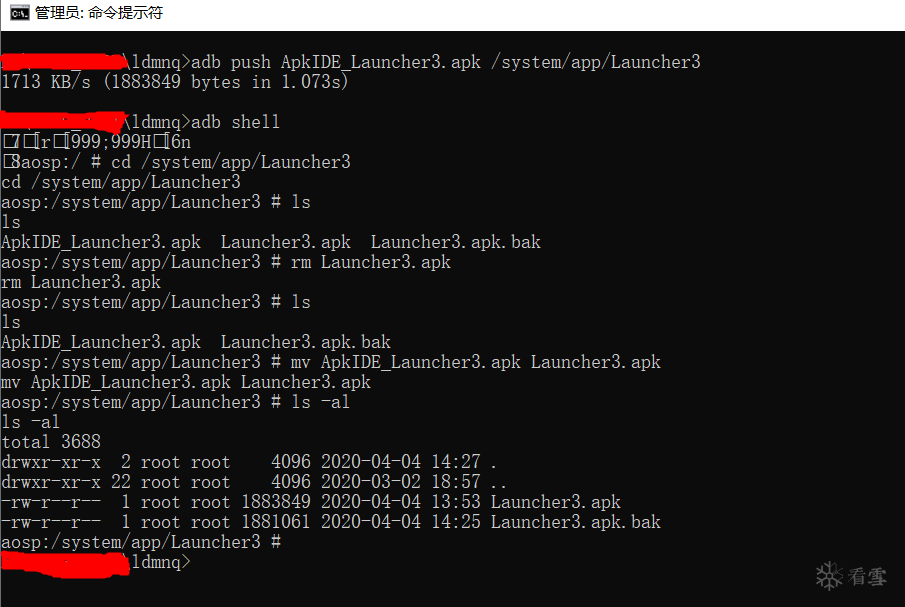The width and height of the screenshot is (905, 607).
Task: Click the 1881061-byte Launcher3.apk.bak listing entry
Action: coord(330,522)
